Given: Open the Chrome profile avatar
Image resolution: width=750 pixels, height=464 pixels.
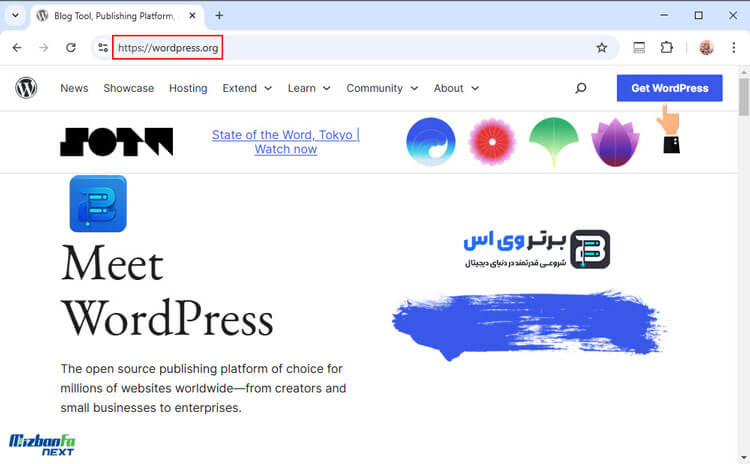Looking at the screenshot, I should pos(706,47).
